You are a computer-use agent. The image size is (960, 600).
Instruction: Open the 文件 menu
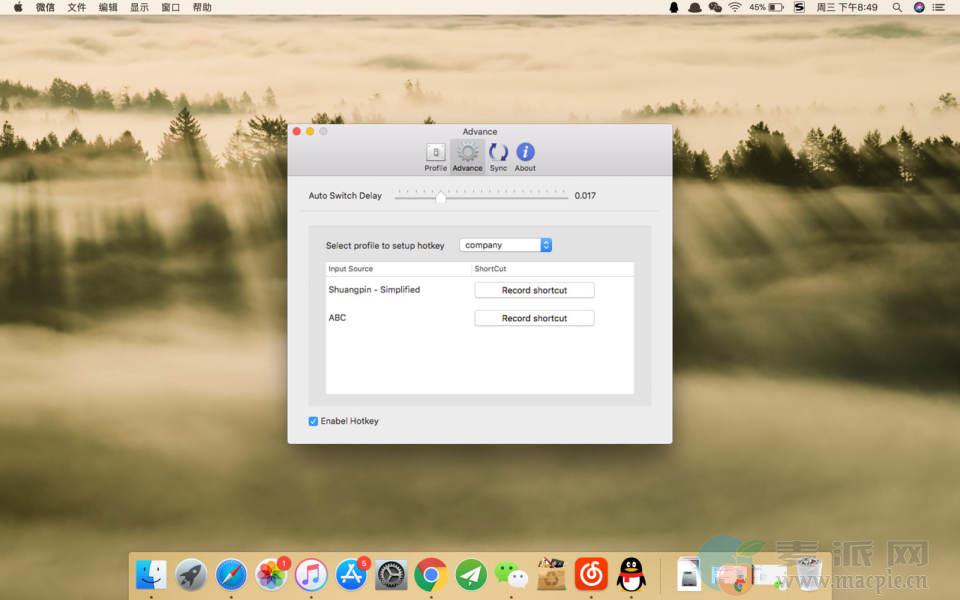coord(76,7)
